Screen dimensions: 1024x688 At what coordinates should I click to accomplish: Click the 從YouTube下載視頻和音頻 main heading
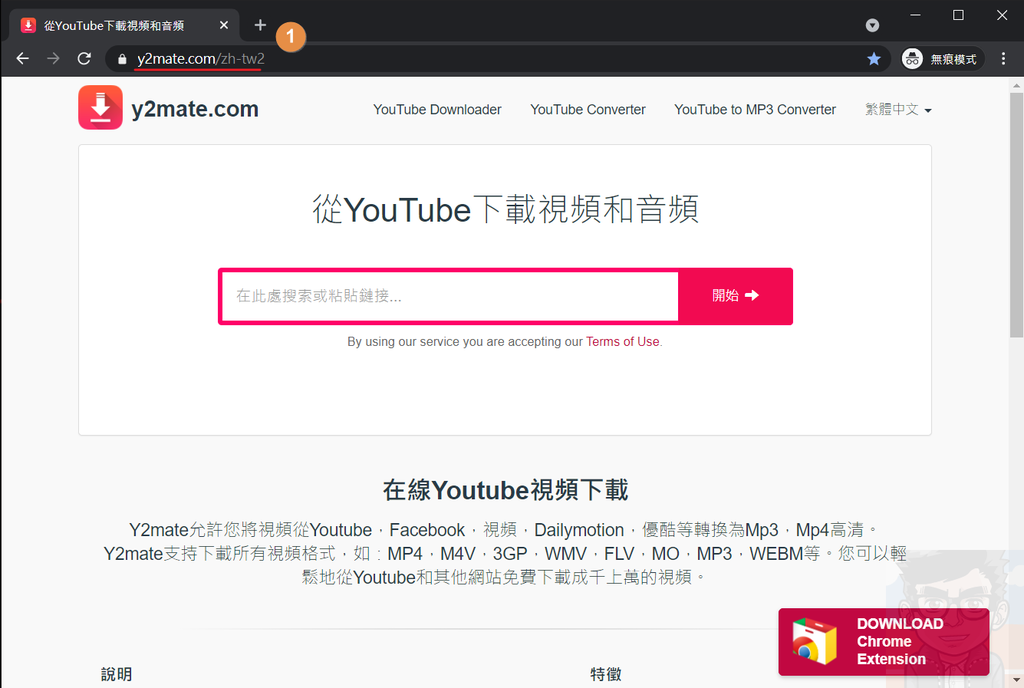(505, 209)
